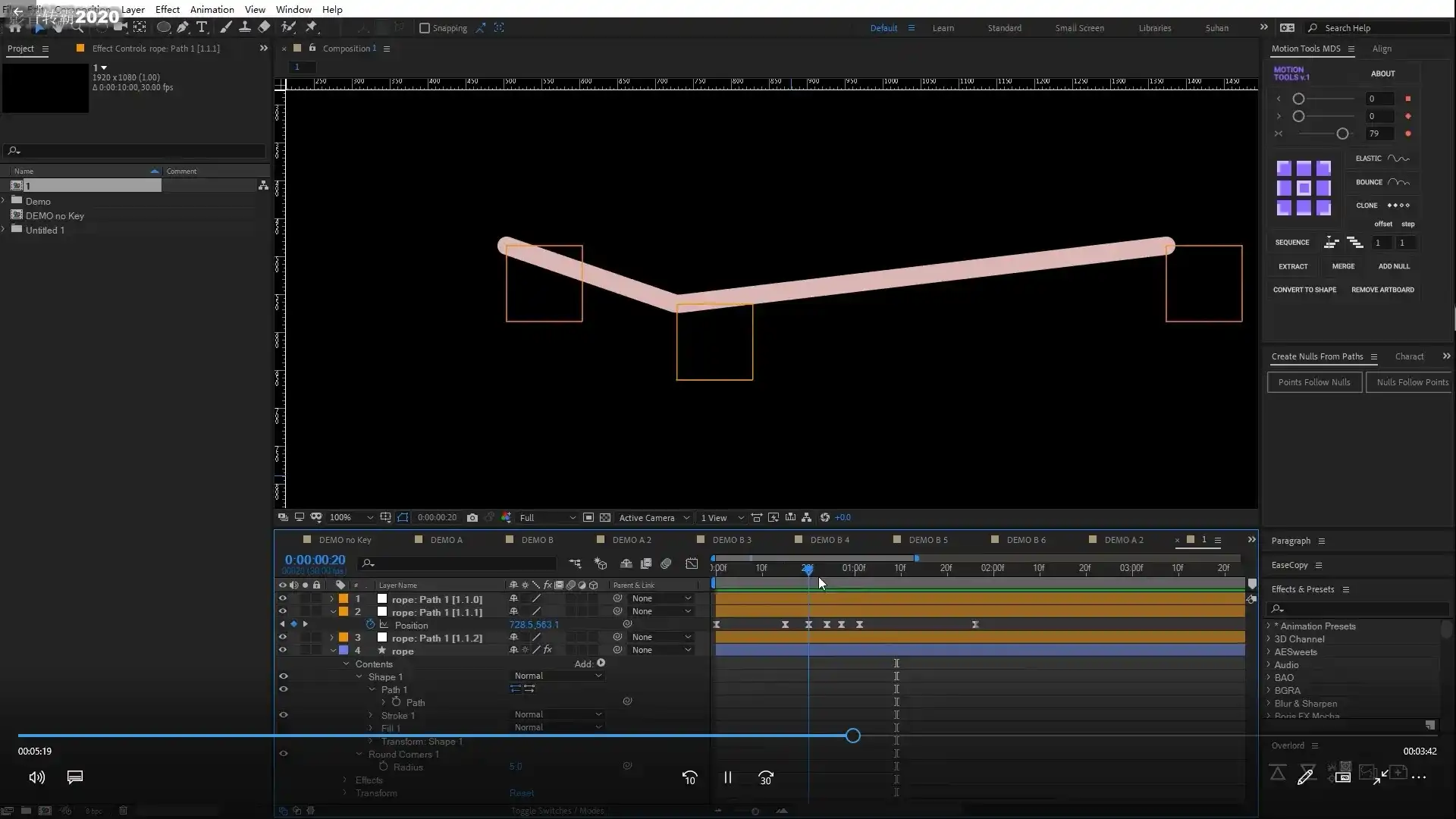The image size is (1456, 819).
Task: Select the Pen tool in toolbar
Action: tap(183, 27)
